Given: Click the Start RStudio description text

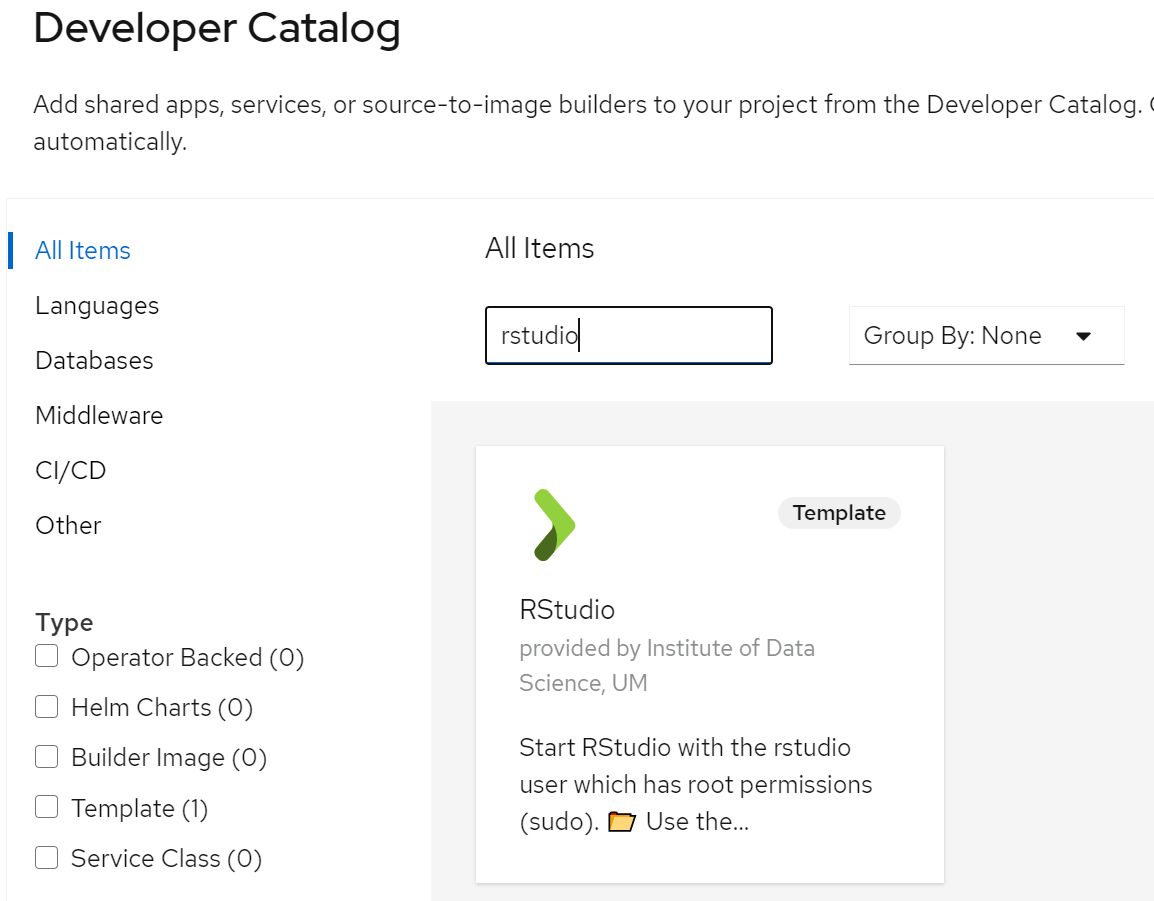Looking at the screenshot, I should click(695, 785).
